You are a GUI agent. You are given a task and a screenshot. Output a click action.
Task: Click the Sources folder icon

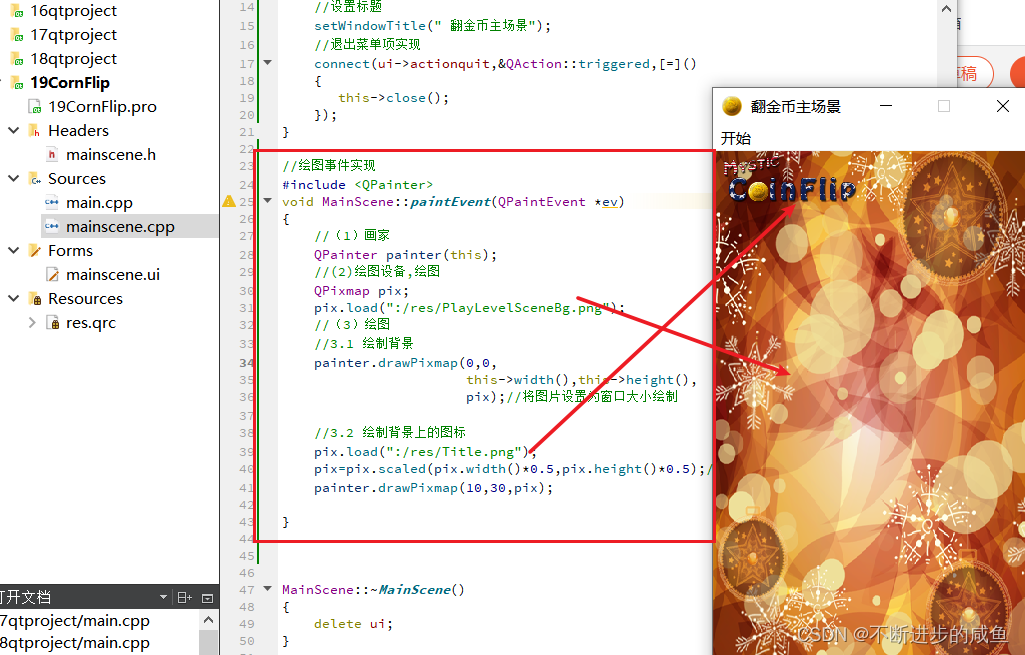(35, 178)
